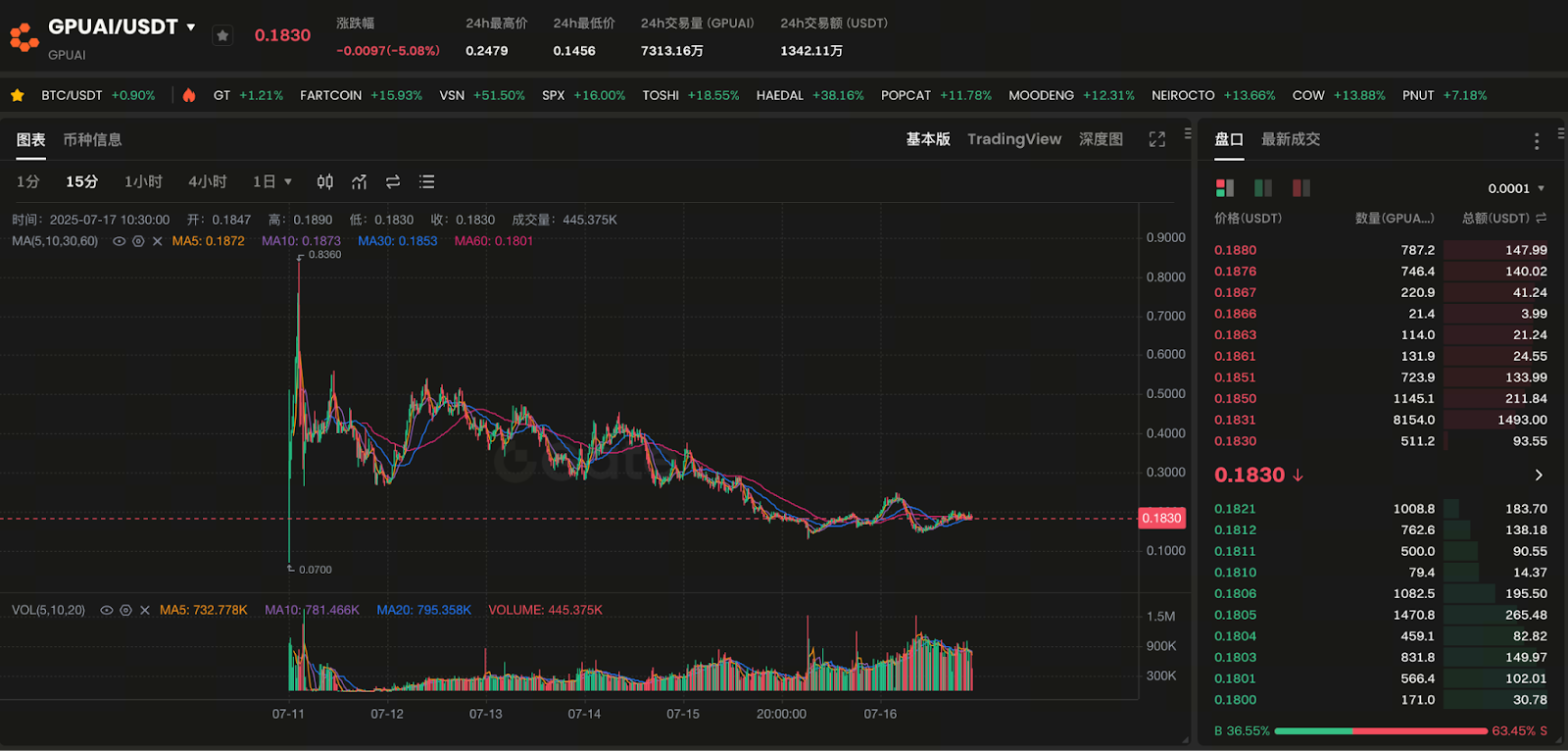Select ask price 0.1850 row
Screen dimensions: 1568x751
pos(1381,398)
